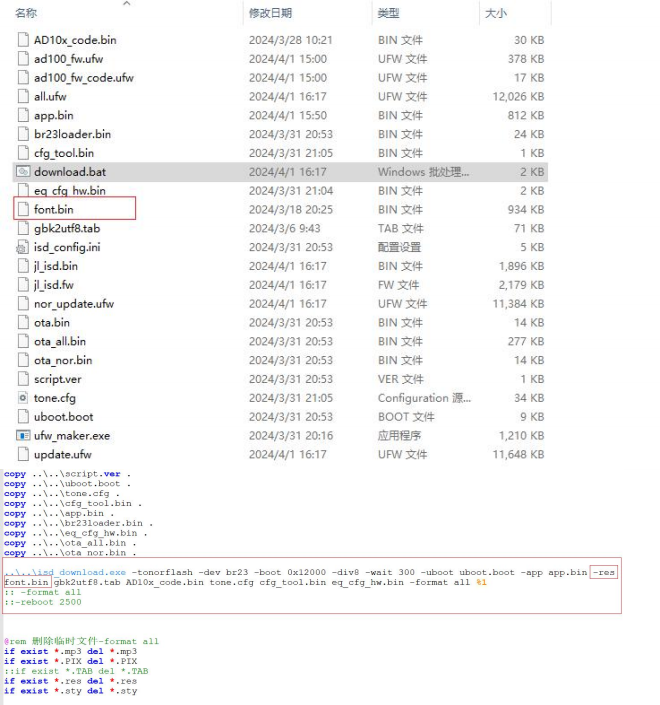Click the 934 KB size of font.bin
Viewport: 660px width, 705px height.
(526, 210)
